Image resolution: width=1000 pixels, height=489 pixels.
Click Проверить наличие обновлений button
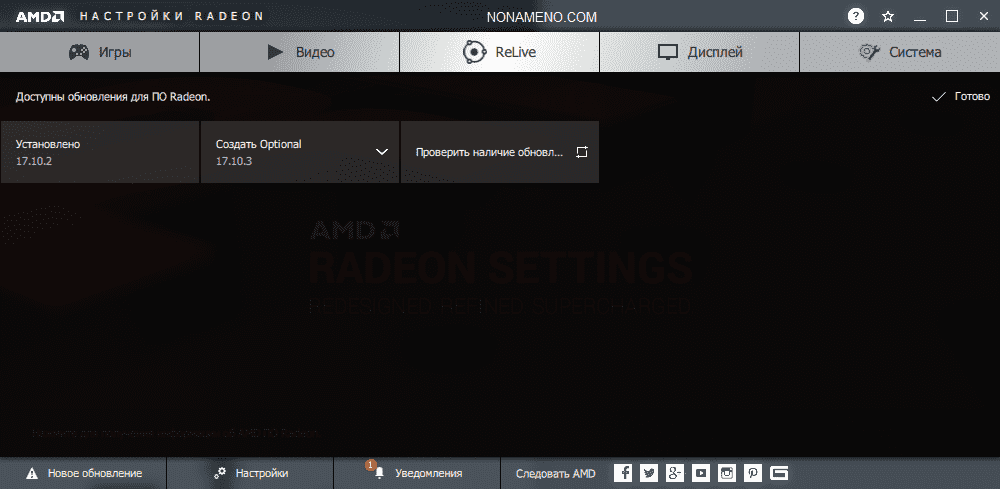pos(500,152)
